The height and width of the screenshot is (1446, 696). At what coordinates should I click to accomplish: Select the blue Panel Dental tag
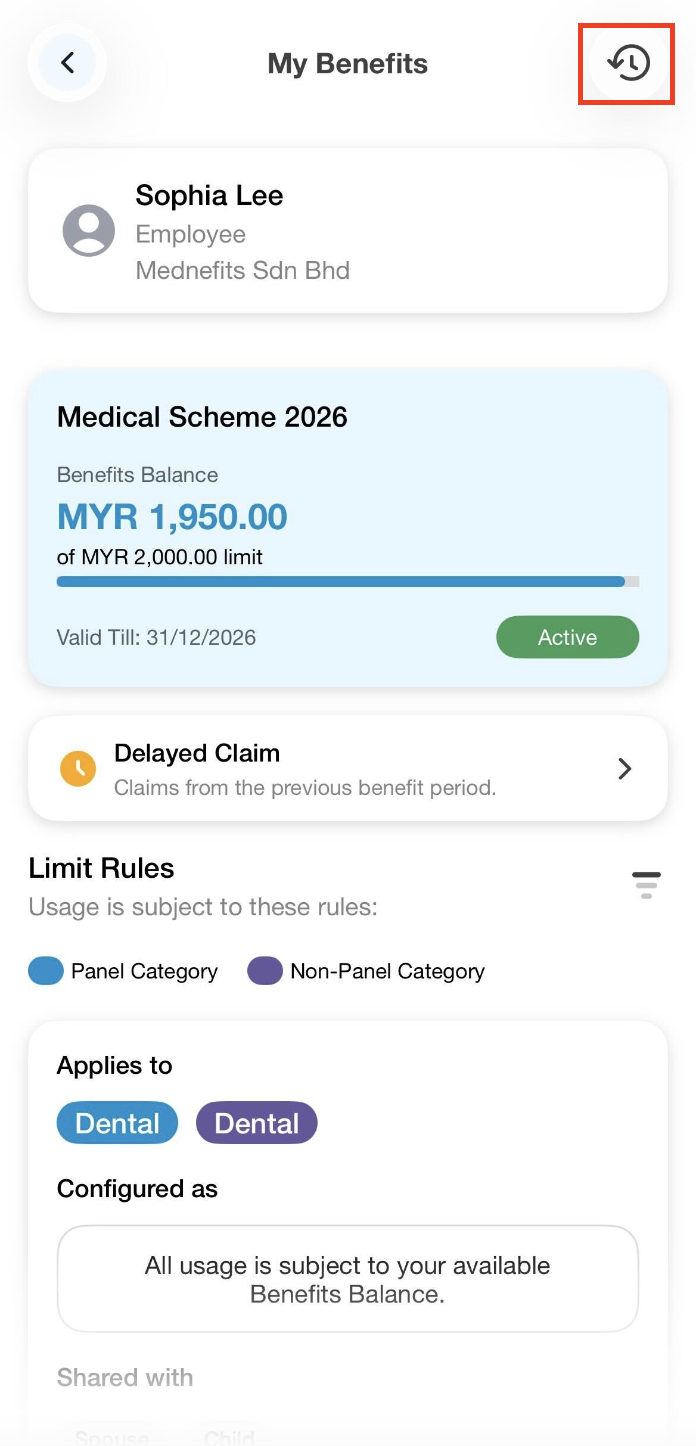point(117,1123)
